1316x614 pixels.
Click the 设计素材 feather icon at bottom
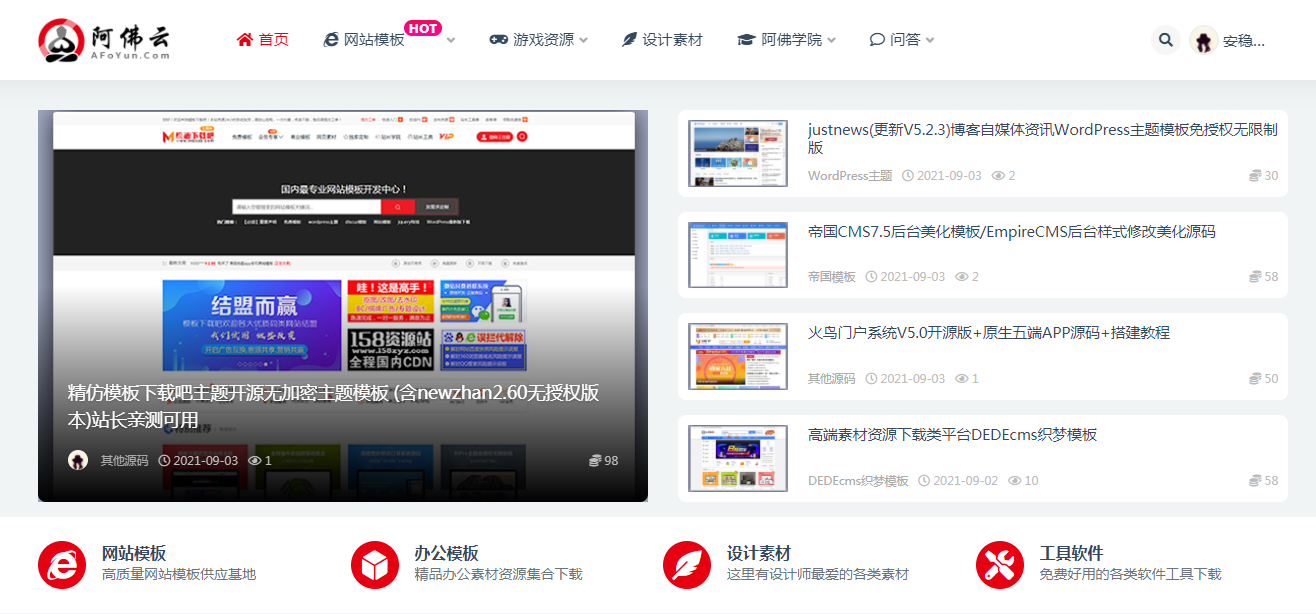tap(687, 565)
